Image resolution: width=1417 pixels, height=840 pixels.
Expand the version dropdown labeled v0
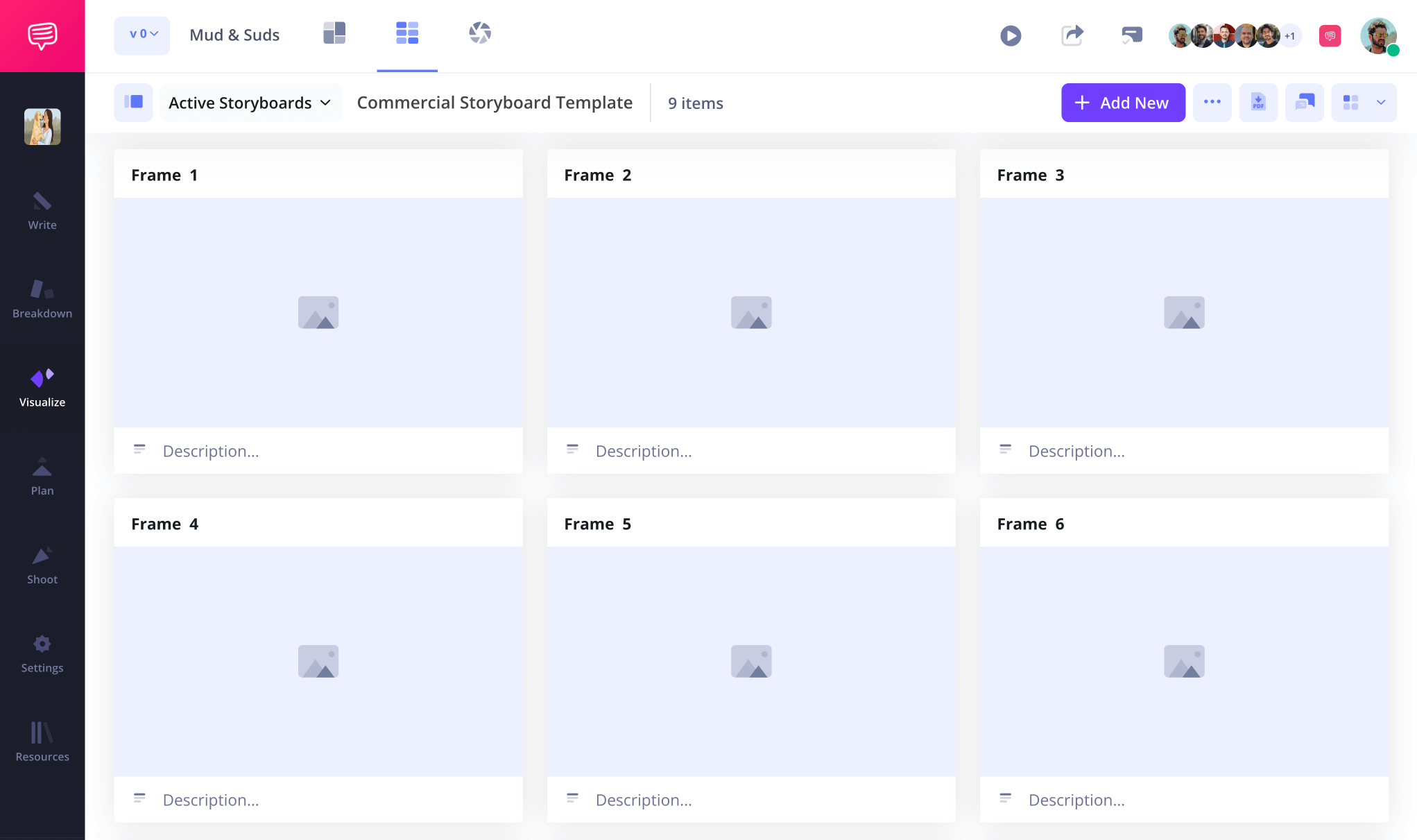pos(141,35)
